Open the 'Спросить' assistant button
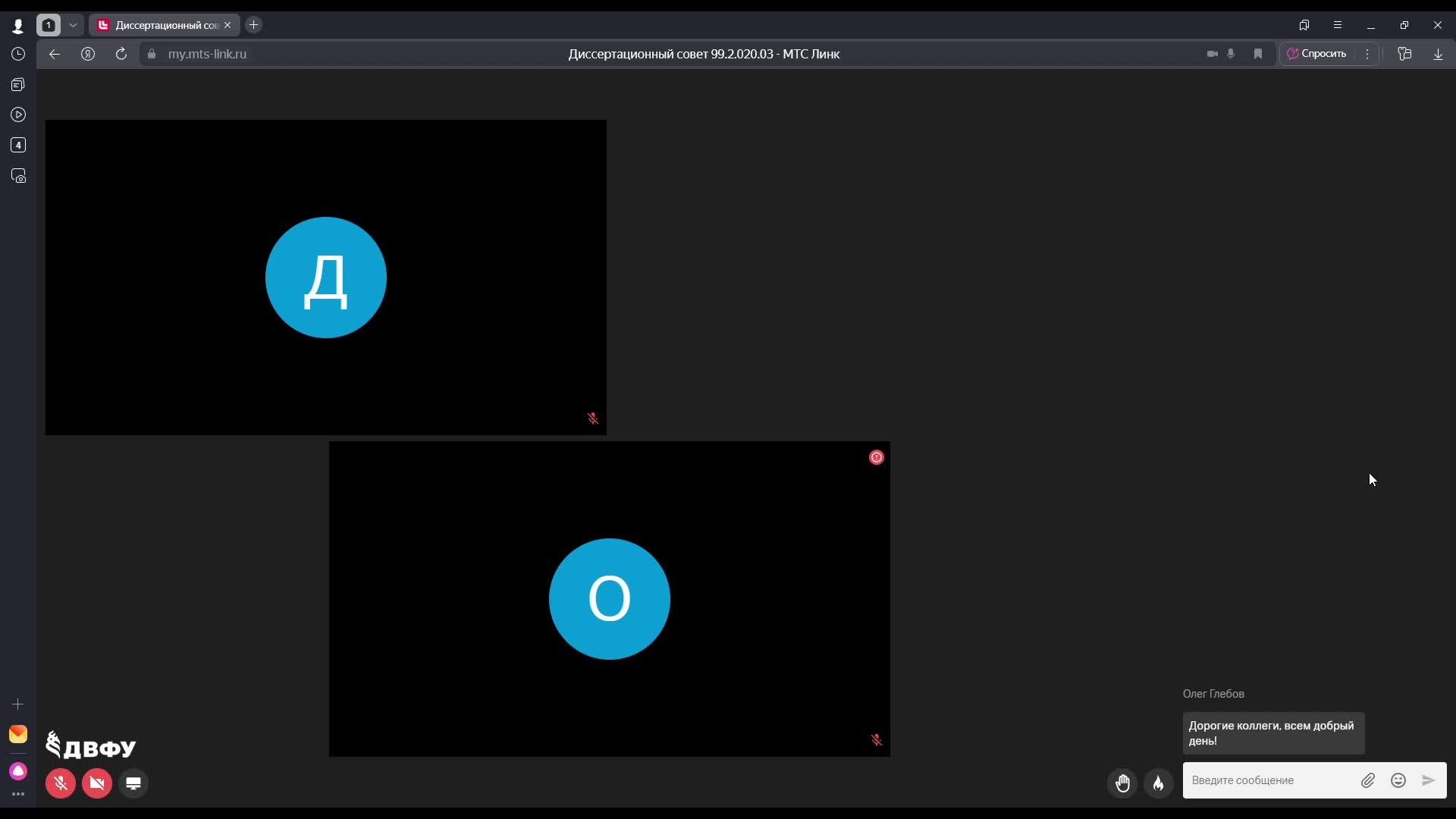Screen dimensions: 1456x819 click(x=1317, y=54)
